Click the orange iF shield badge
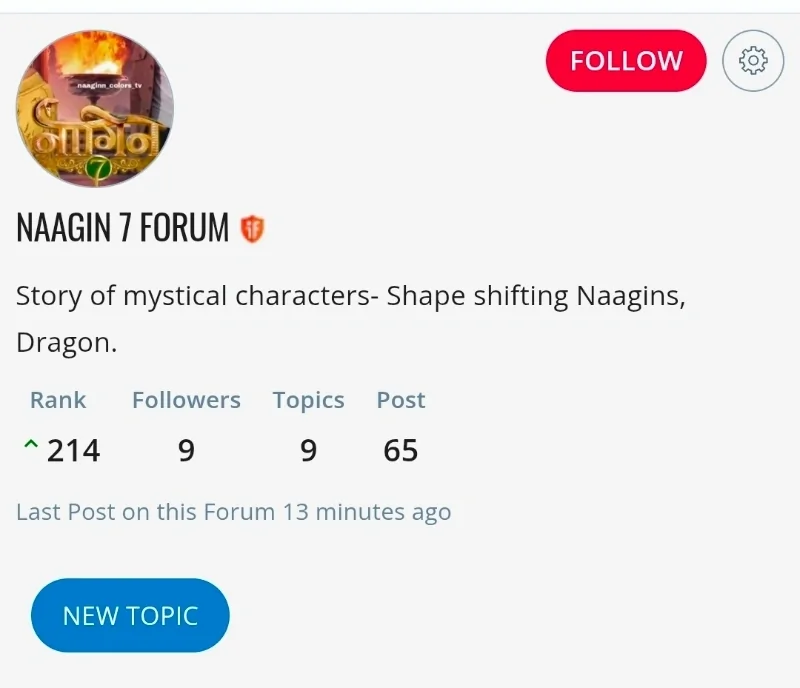 [x=252, y=229]
